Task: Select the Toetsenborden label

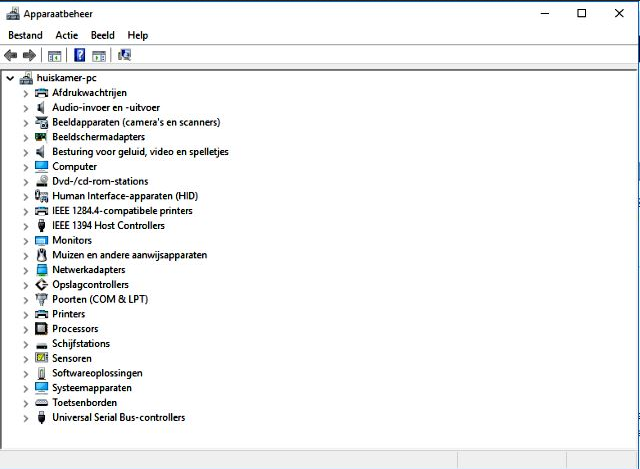Action: 84,402
